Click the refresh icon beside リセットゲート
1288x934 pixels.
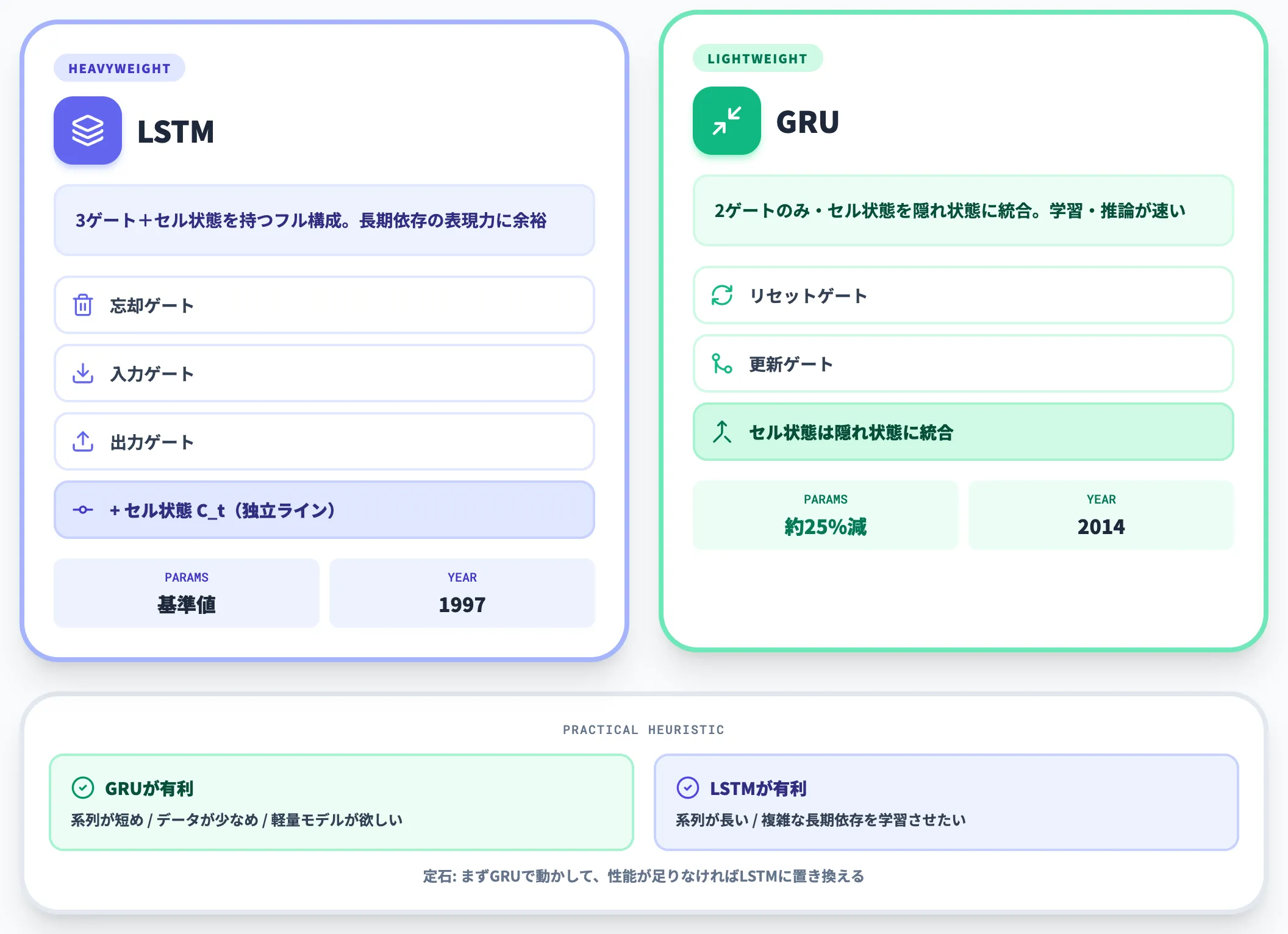pos(722,295)
